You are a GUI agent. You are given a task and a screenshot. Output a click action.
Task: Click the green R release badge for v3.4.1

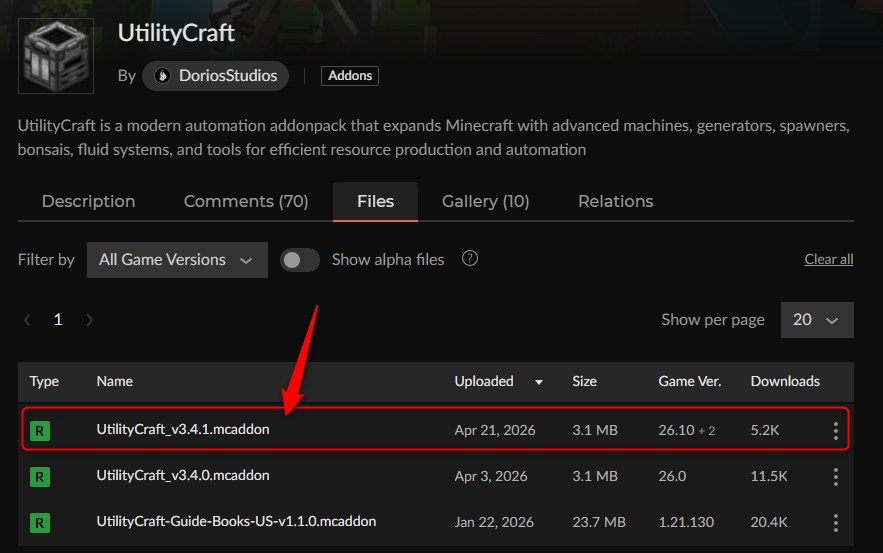click(x=40, y=431)
